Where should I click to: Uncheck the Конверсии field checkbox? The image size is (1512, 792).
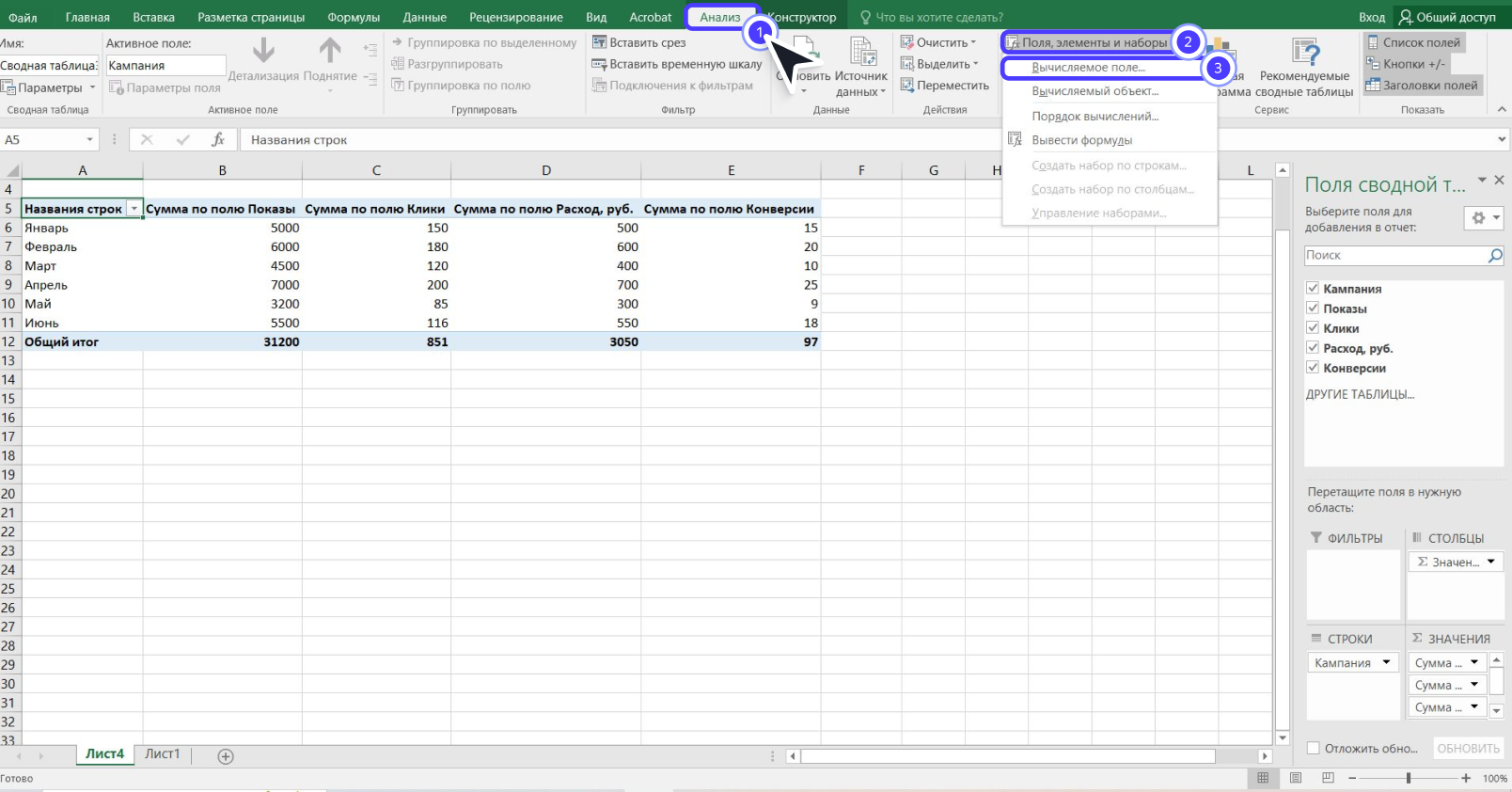(x=1313, y=367)
